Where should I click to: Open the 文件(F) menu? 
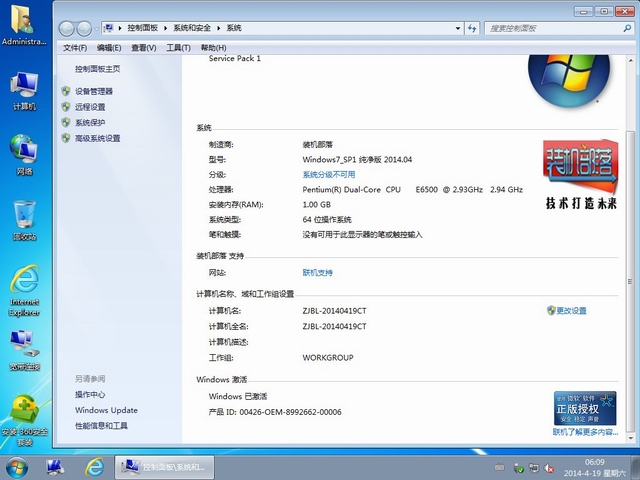pyautogui.click(x=75, y=48)
